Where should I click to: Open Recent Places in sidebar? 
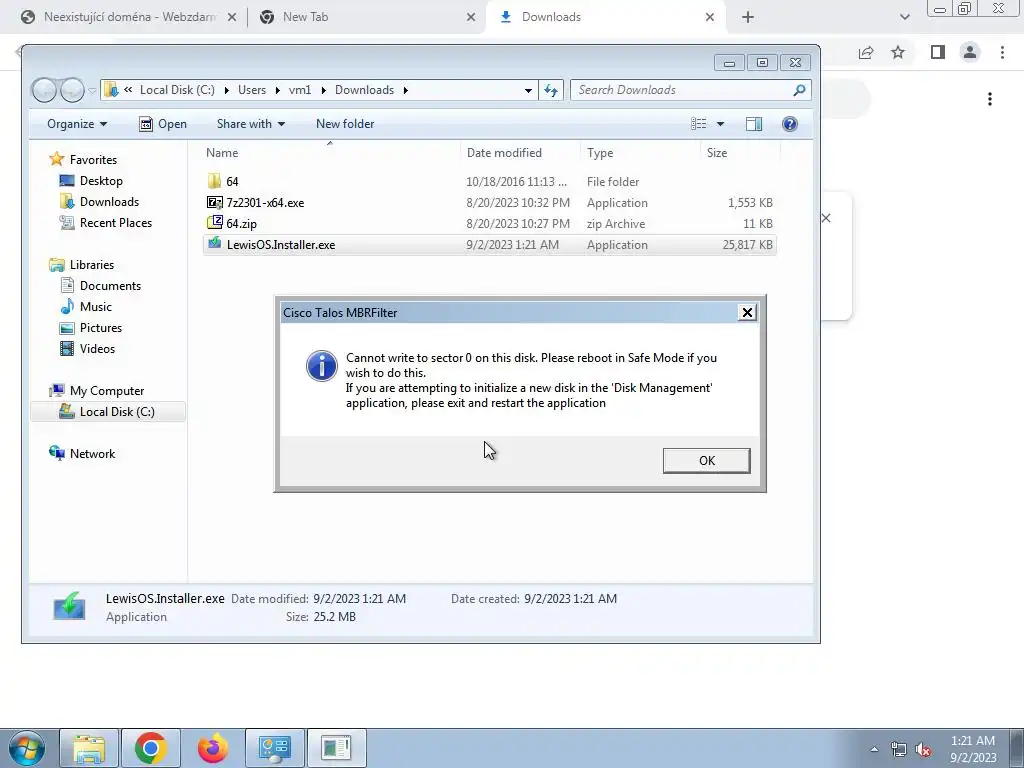[x=115, y=223]
